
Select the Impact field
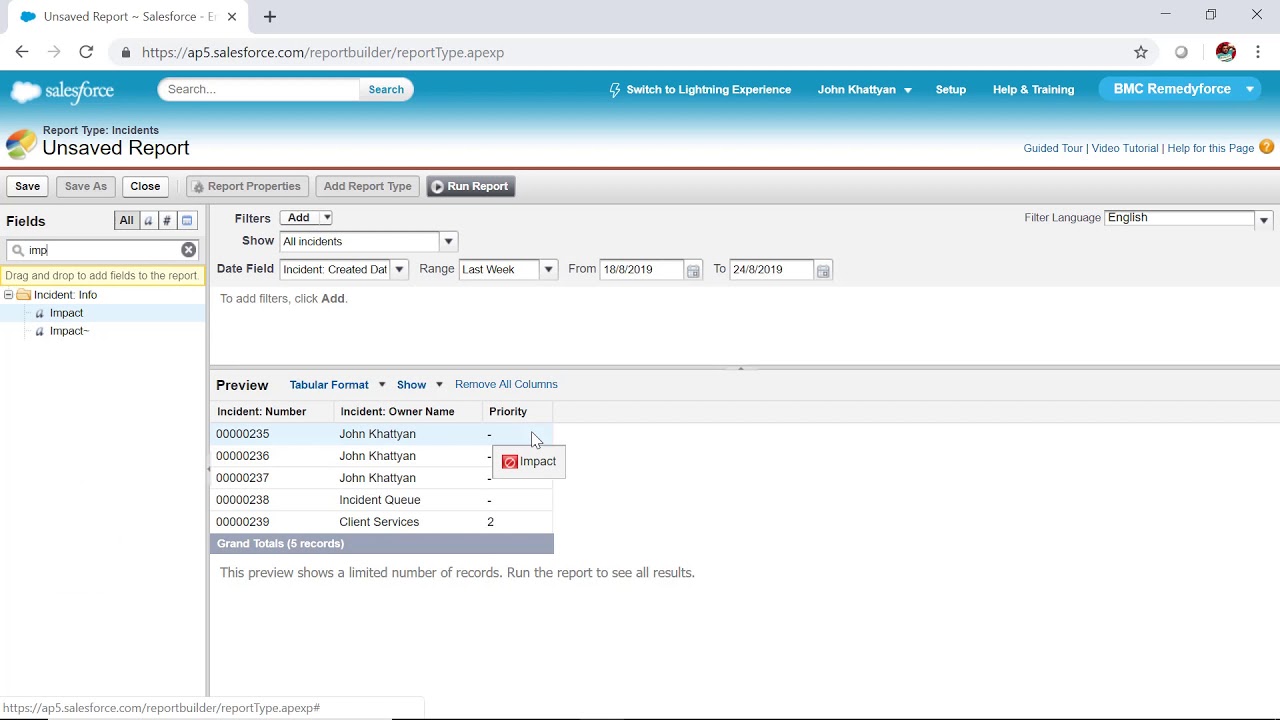tap(67, 313)
